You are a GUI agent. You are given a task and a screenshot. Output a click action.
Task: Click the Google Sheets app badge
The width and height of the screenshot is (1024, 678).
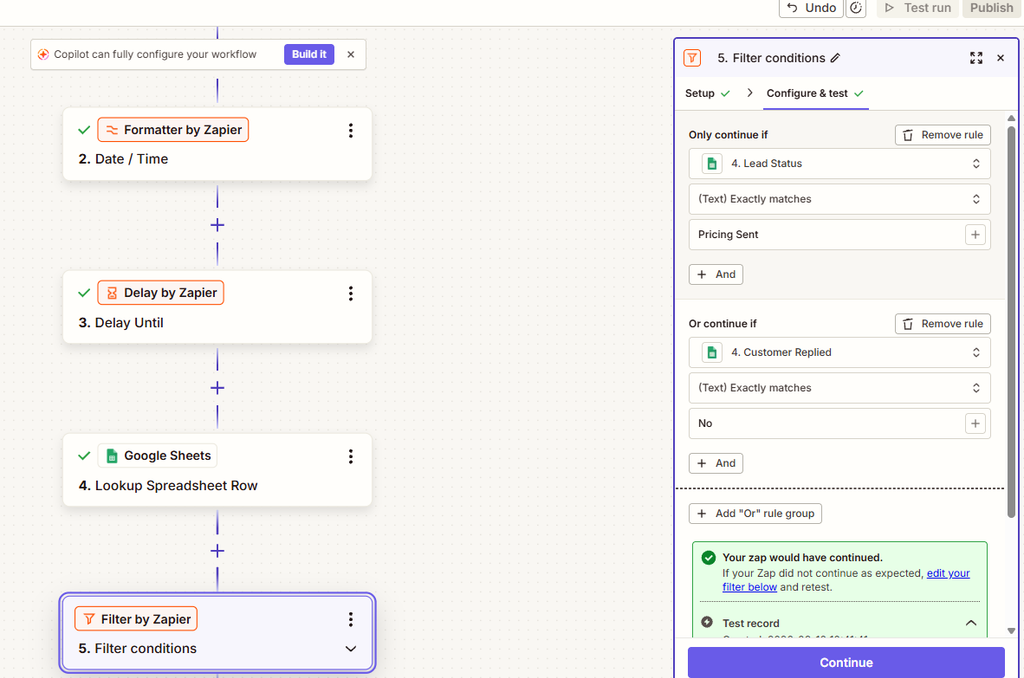[157, 456]
